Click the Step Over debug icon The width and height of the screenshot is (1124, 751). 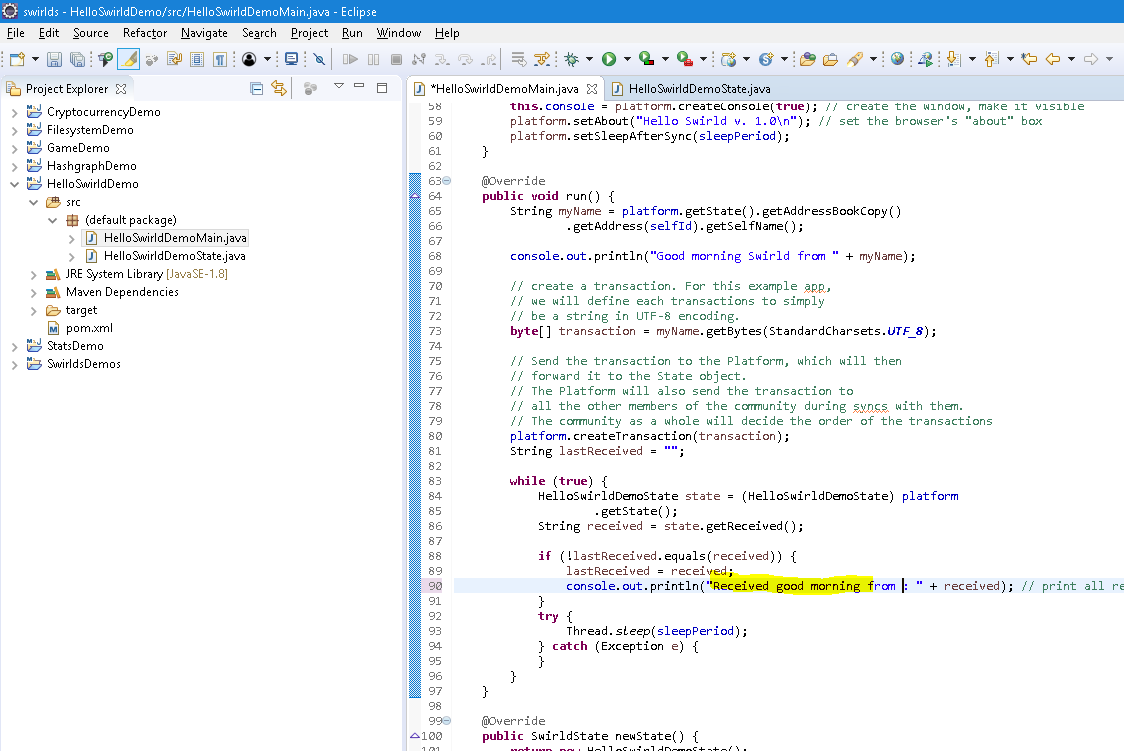pyautogui.click(x=465, y=59)
